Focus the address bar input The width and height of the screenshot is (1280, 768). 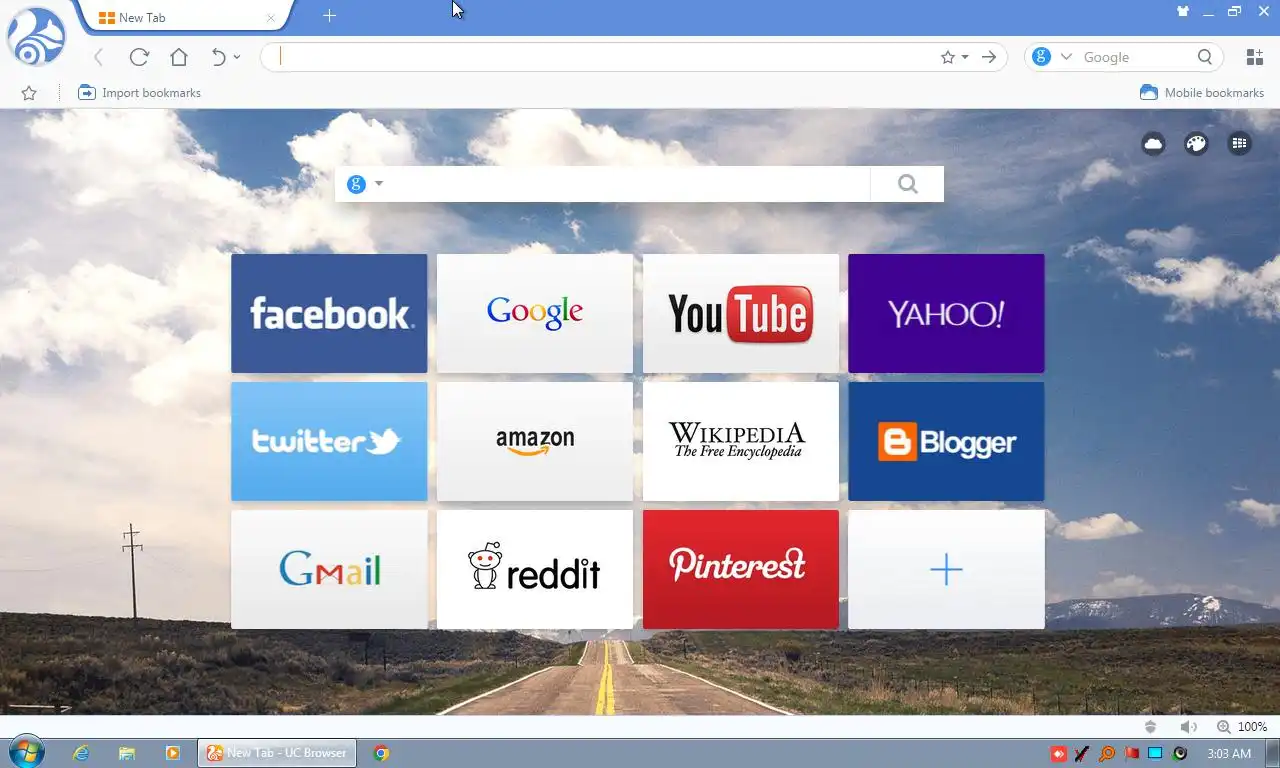[x=600, y=57]
